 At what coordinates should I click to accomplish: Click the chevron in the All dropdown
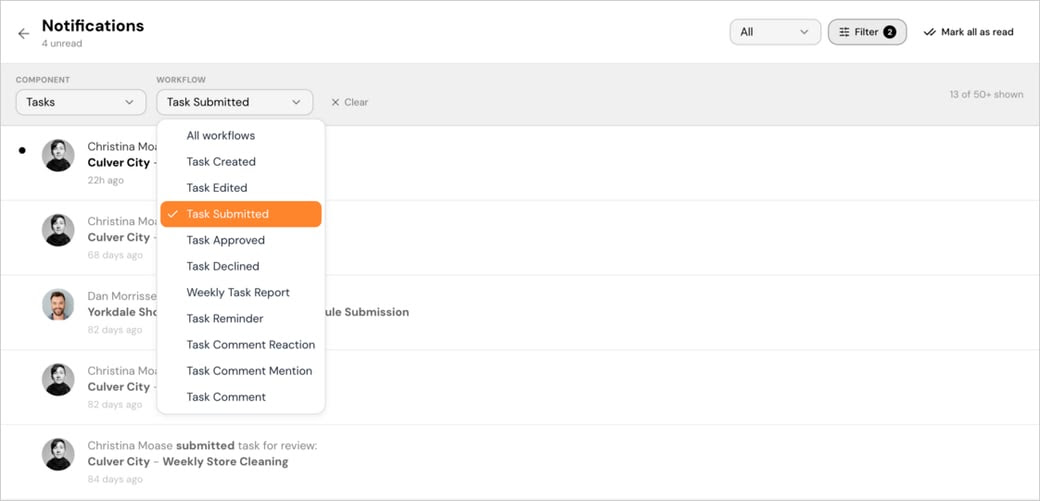point(805,32)
